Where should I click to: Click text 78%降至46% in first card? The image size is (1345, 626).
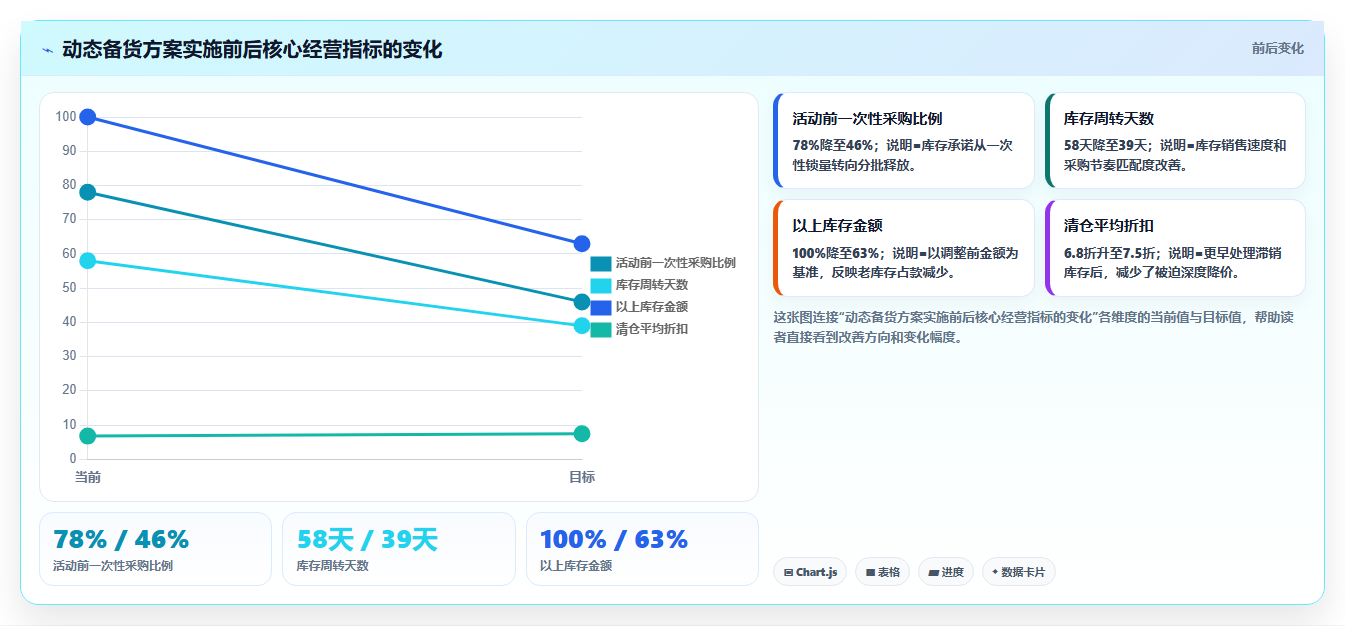click(833, 145)
